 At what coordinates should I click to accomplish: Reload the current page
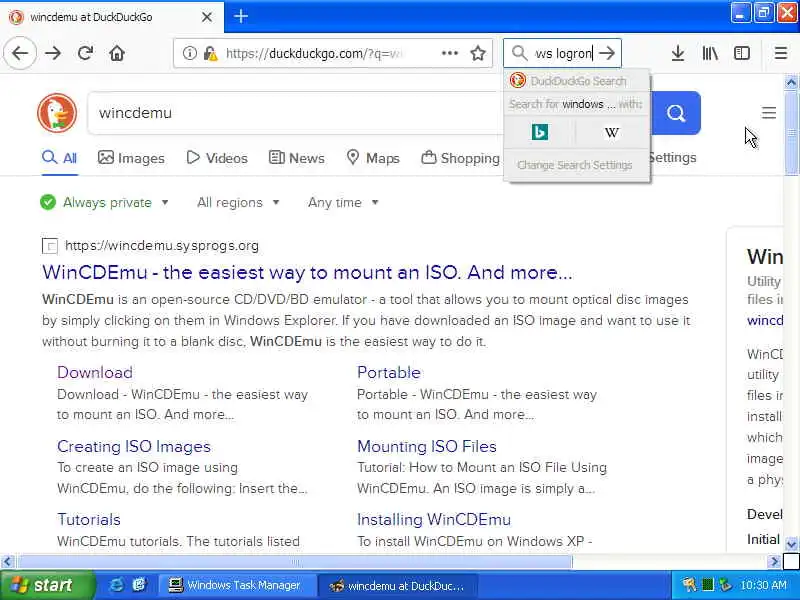(85, 53)
